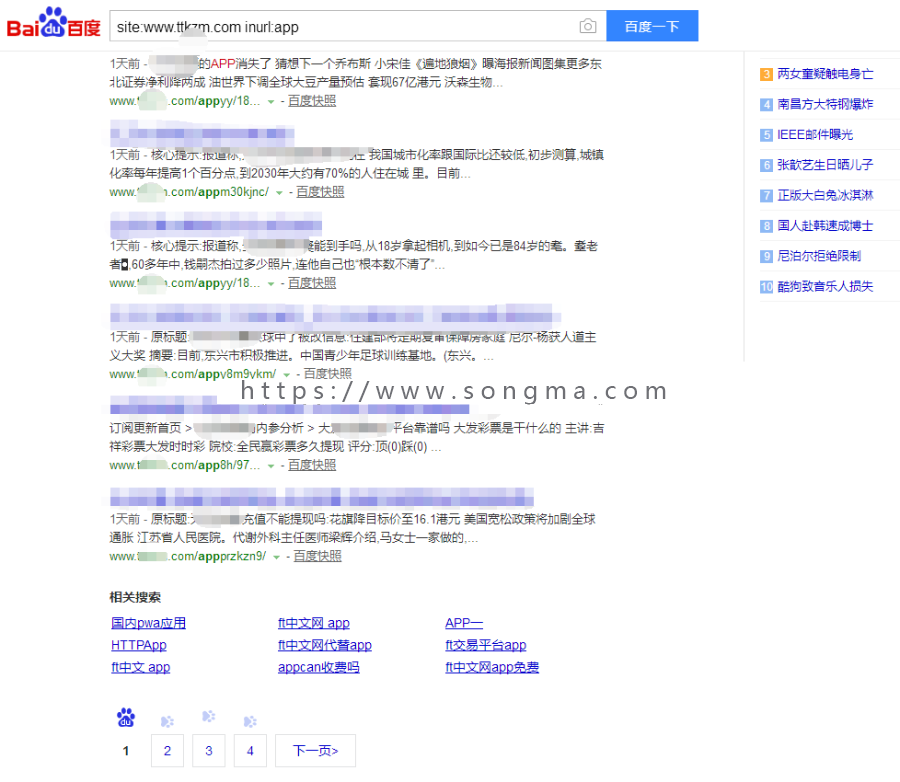Click the 相关搜索 heading

click(x=135, y=597)
